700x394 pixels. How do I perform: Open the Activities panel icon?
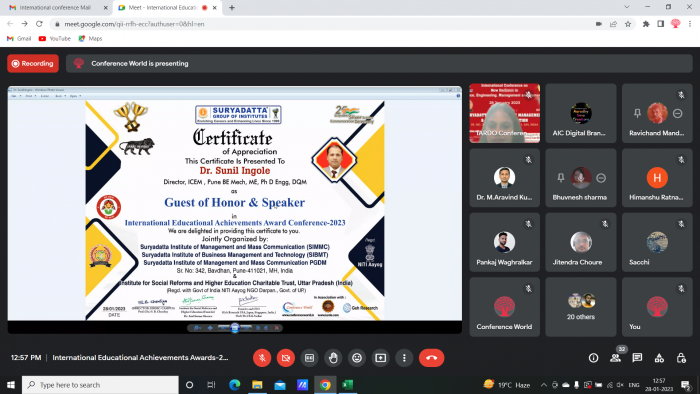tap(659, 358)
